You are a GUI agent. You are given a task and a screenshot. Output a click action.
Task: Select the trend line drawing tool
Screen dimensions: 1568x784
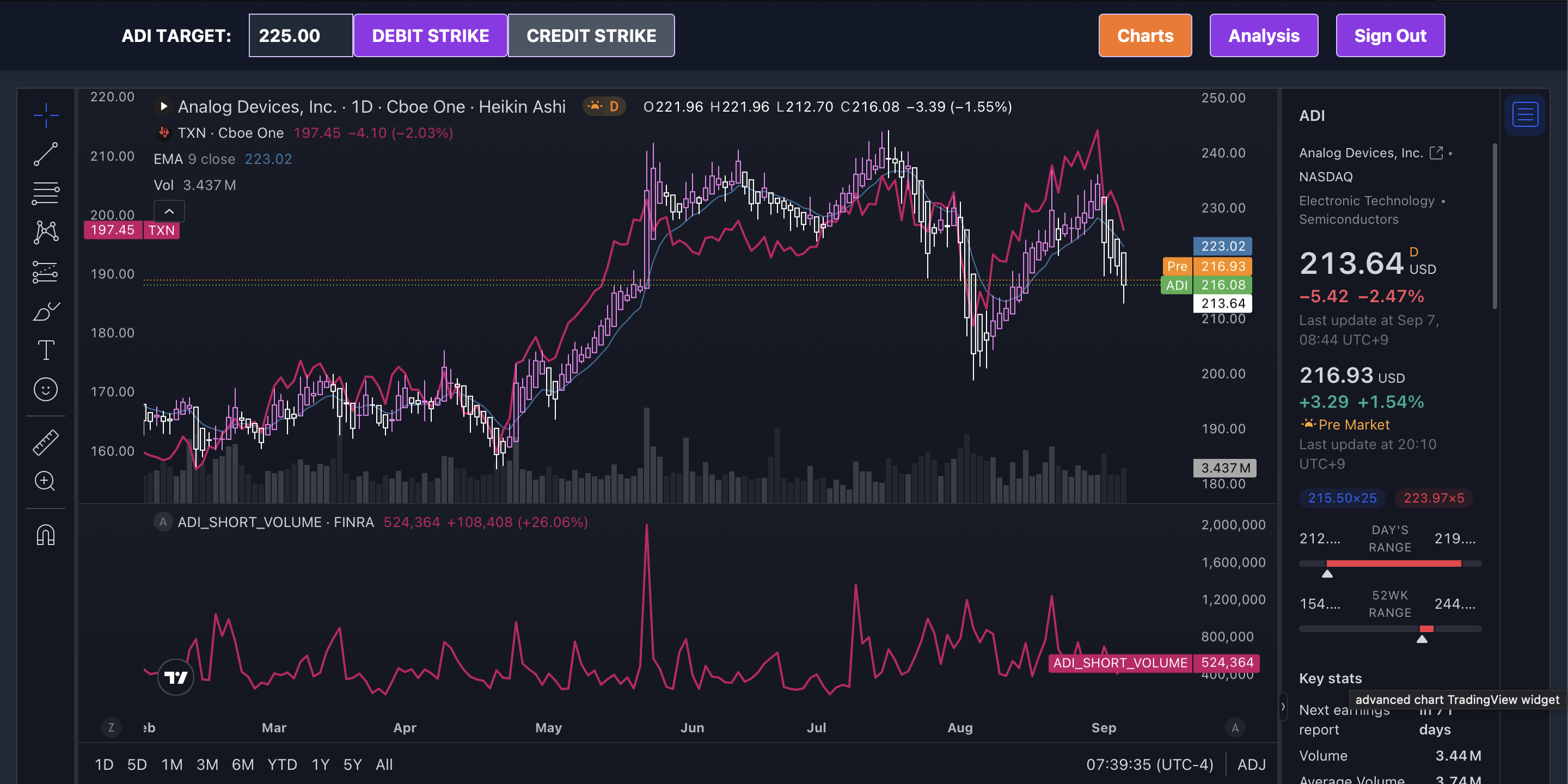[x=46, y=154]
